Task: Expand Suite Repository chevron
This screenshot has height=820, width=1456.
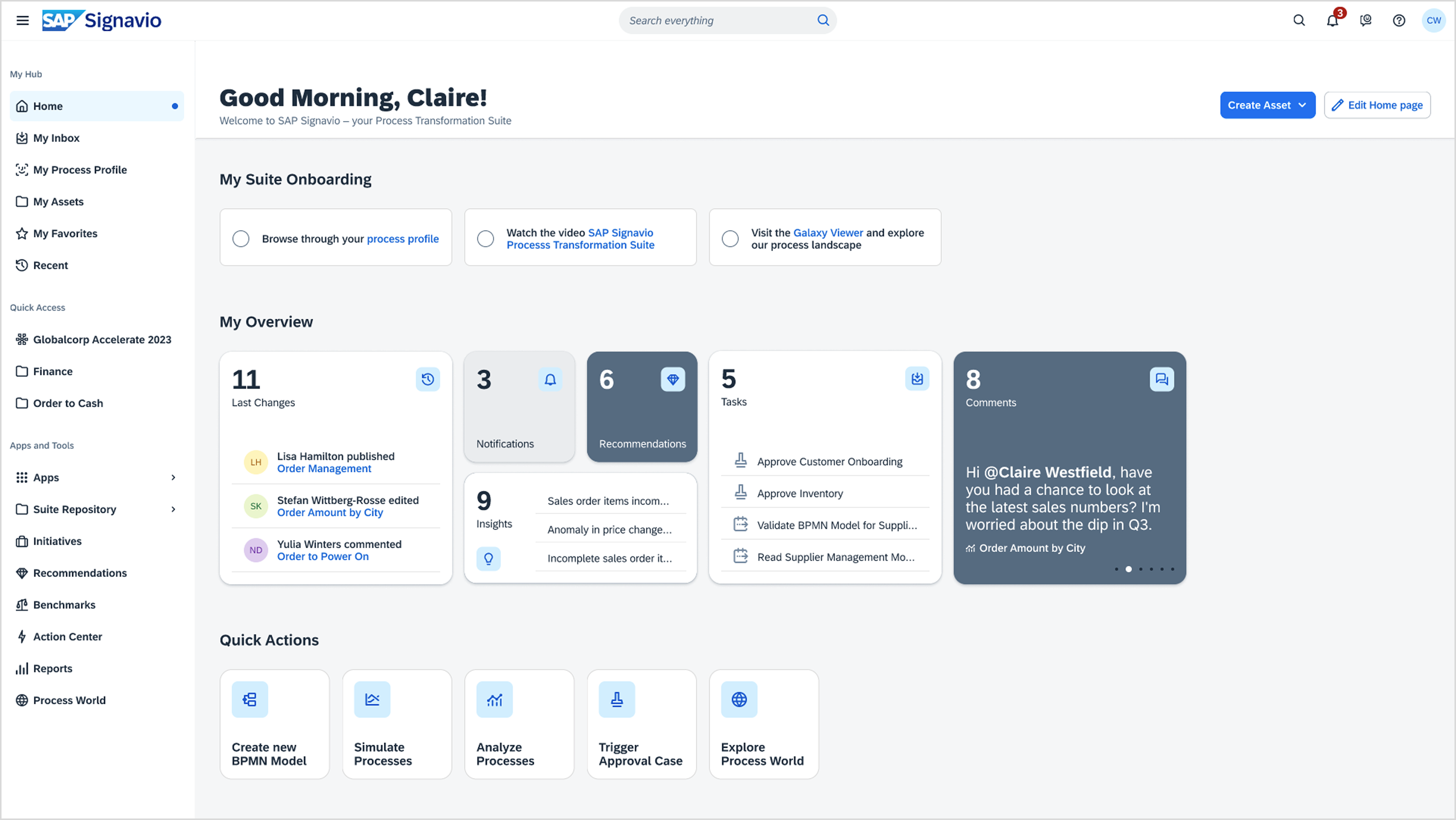Action: tap(173, 509)
